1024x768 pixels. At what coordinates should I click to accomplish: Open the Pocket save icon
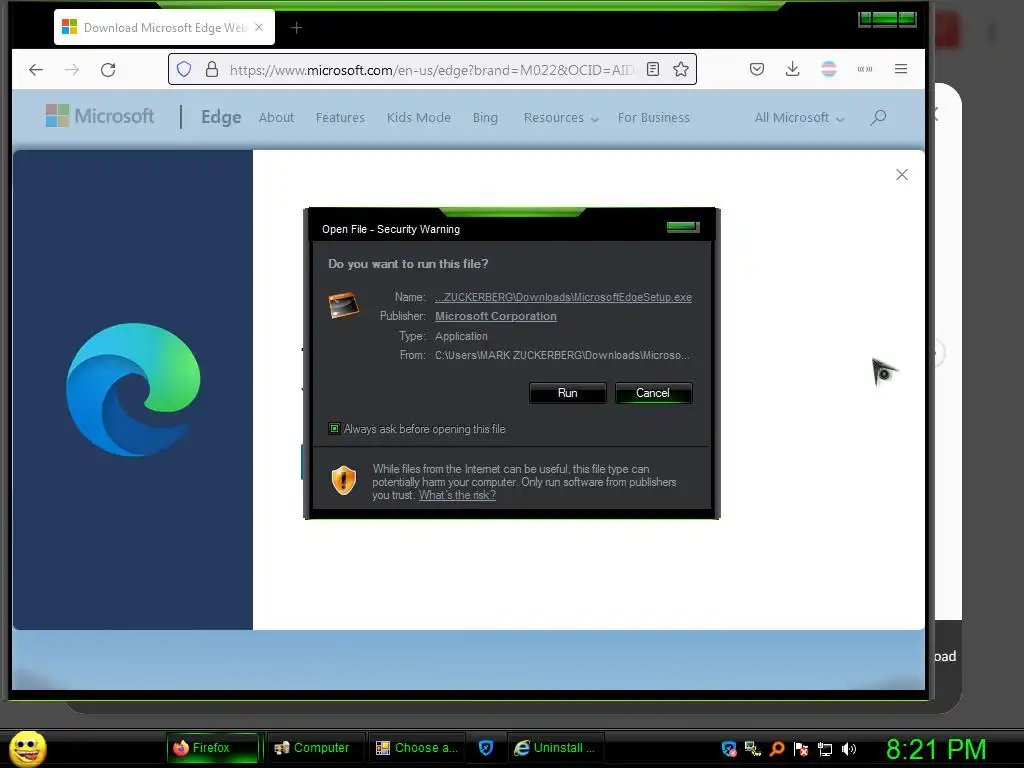coord(757,69)
